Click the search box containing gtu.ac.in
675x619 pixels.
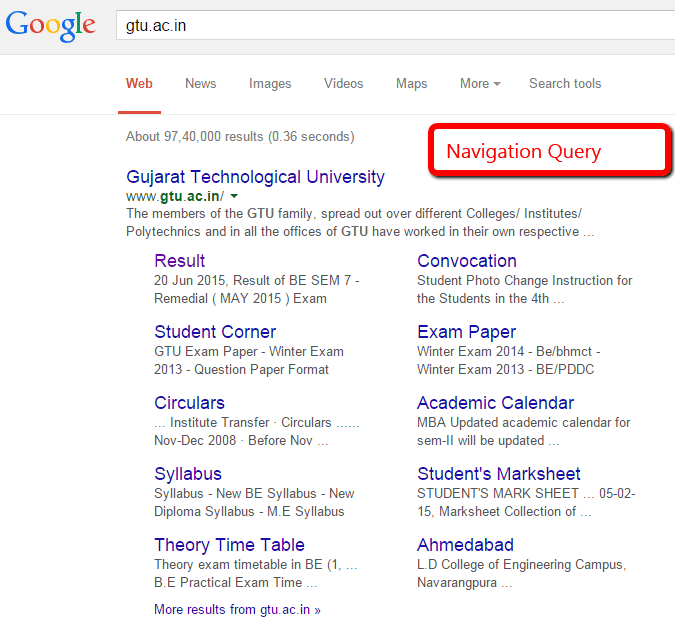point(395,25)
